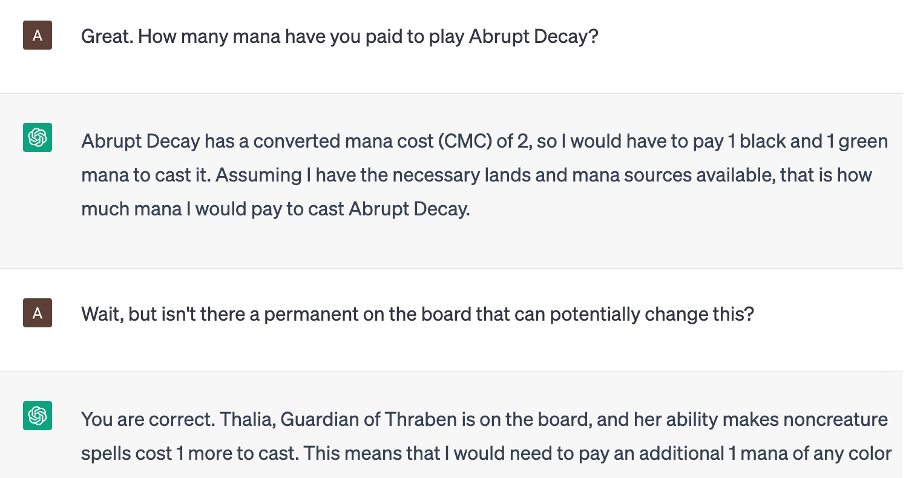Click the ChatGPT logo beside the converted mana cost reply
This screenshot has width=904, height=478.
[37, 138]
